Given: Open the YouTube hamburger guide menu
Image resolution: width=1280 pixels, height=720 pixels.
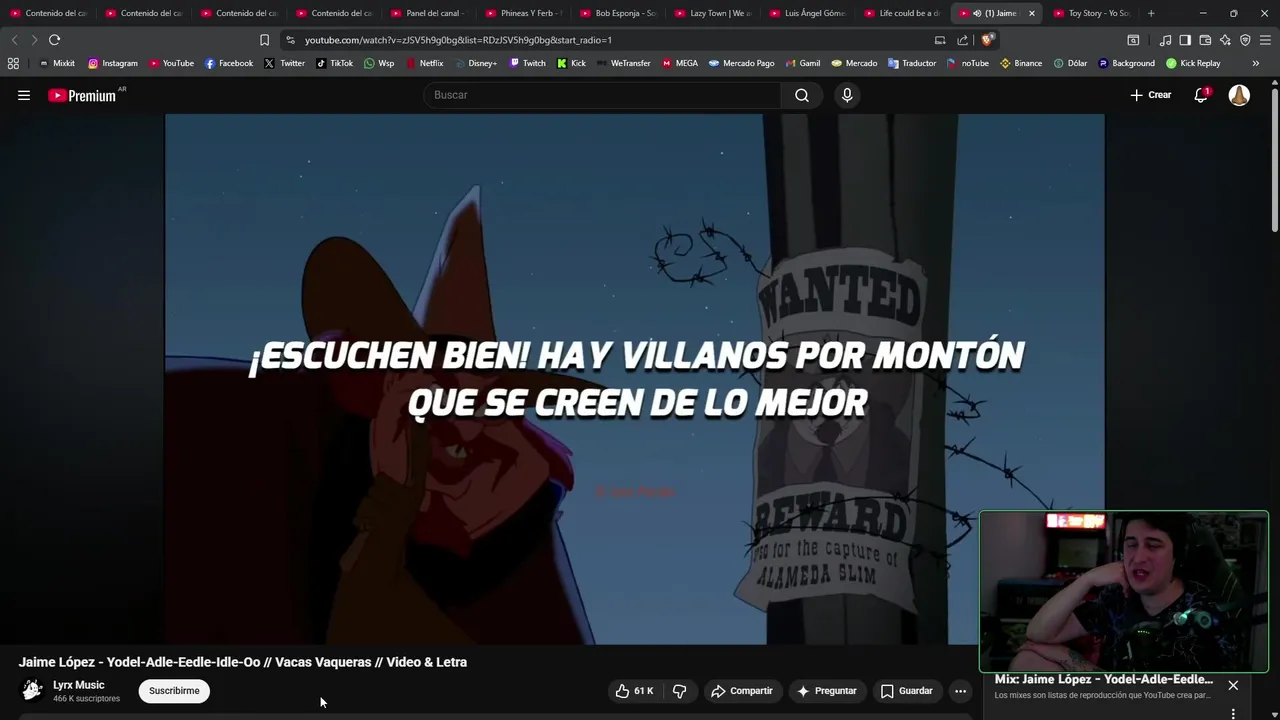Looking at the screenshot, I should pos(24,95).
